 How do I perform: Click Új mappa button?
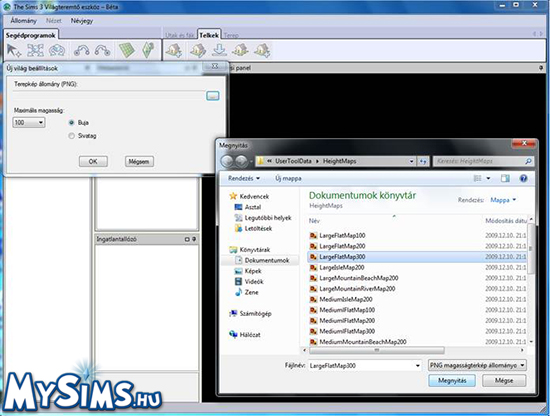pyautogui.click(x=288, y=179)
